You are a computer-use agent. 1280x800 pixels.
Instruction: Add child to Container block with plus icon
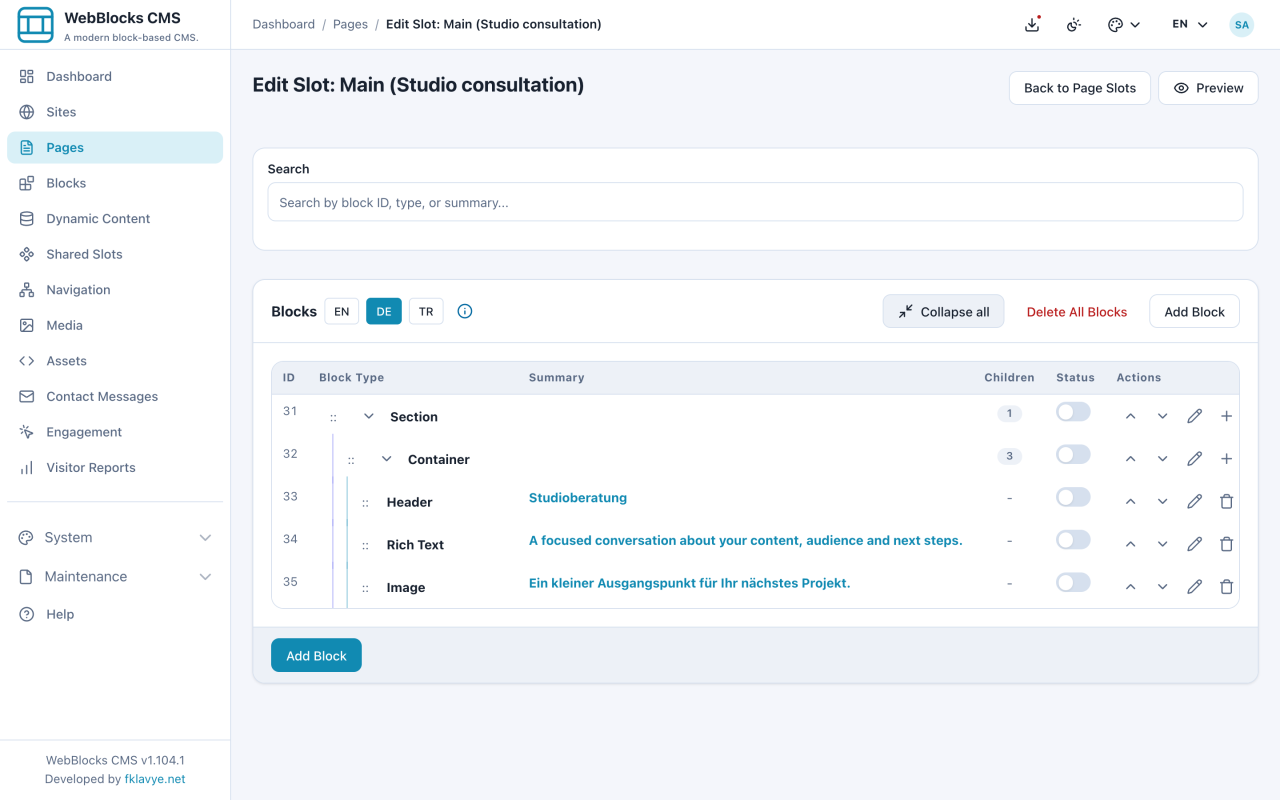click(x=1226, y=459)
